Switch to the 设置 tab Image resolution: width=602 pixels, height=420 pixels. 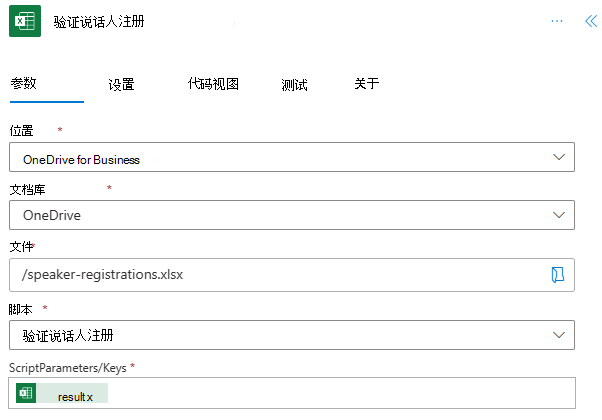point(121,84)
